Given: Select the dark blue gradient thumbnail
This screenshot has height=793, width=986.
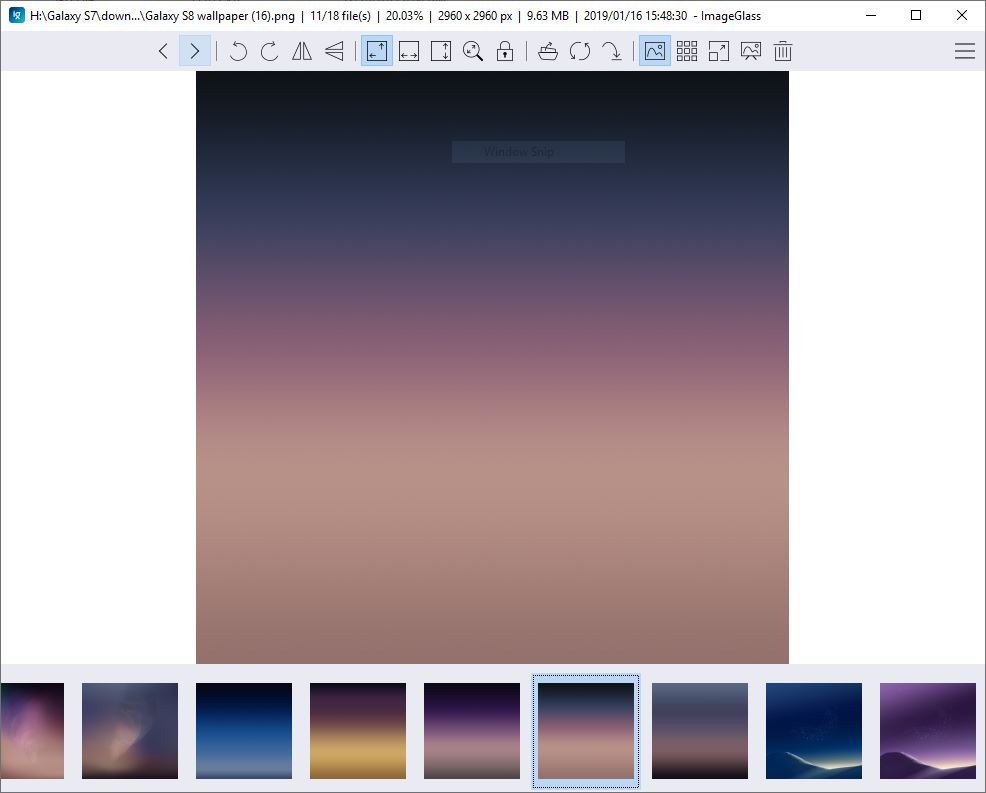Looking at the screenshot, I should click(x=244, y=731).
